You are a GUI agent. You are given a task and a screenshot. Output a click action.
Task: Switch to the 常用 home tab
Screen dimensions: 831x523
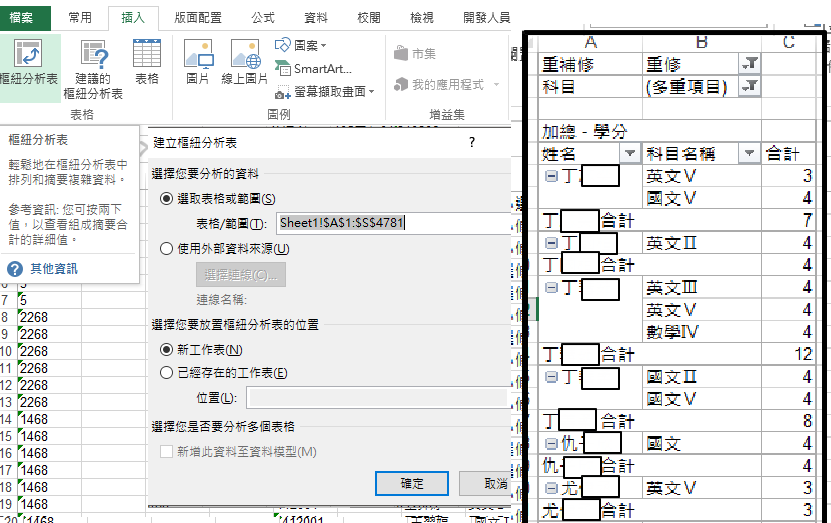pyautogui.click(x=80, y=18)
